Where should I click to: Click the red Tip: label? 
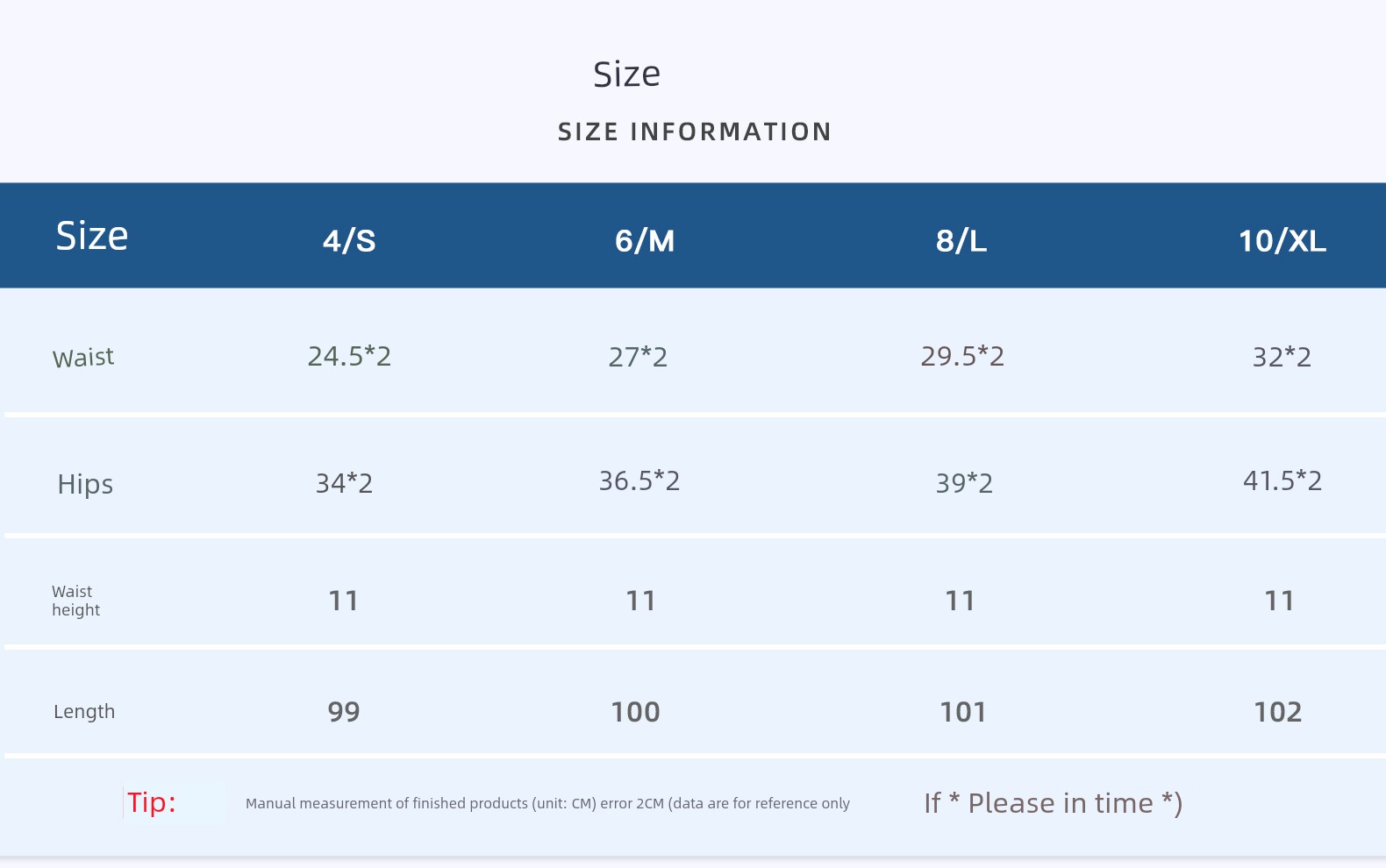click(x=152, y=802)
